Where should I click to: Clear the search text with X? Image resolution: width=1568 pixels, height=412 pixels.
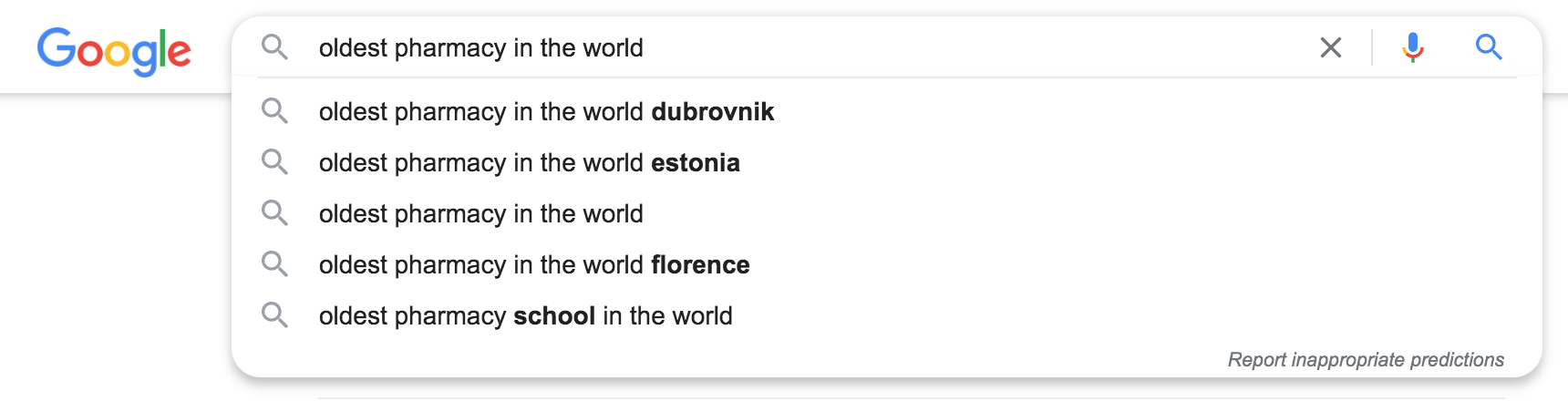click(x=1330, y=47)
